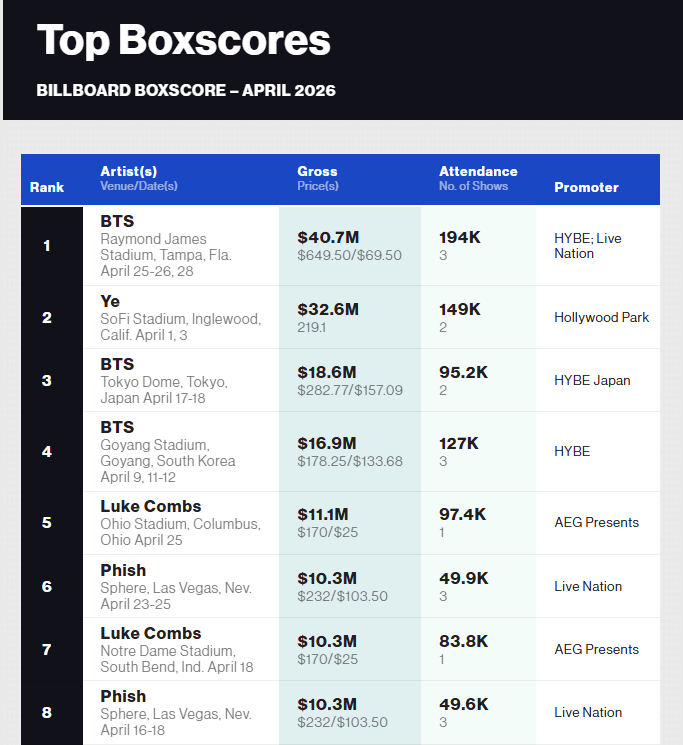Image resolution: width=683 pixels, height=745 pixels.
Task: Click BTS Goyang Stadium entry
Action: 340,452
